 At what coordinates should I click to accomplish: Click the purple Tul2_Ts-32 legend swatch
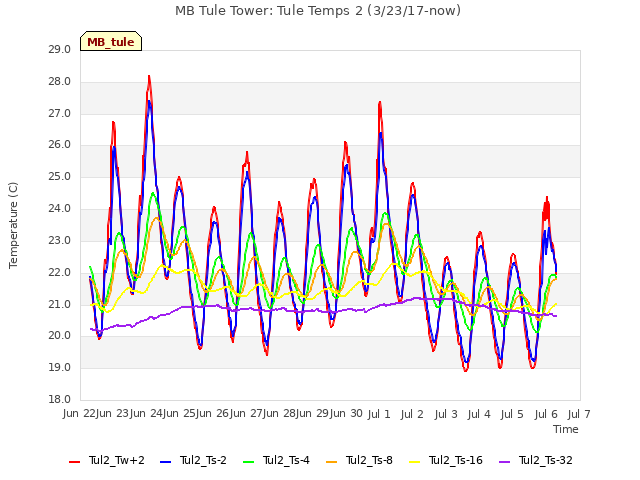(504, 462)
